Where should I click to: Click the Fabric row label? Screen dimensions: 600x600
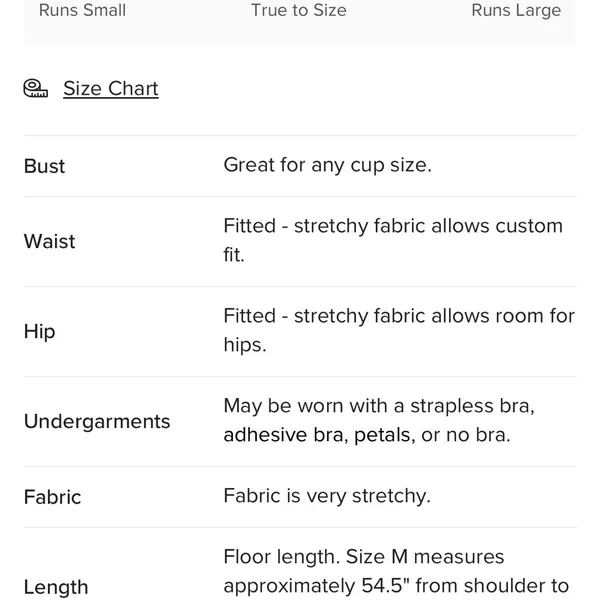click(52, 497)
